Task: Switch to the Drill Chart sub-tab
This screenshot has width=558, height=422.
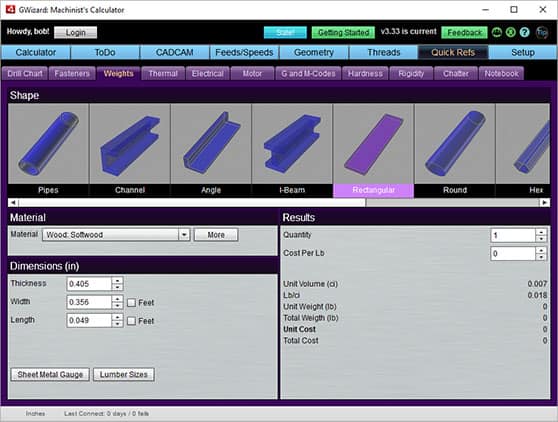Action: click(25, 74)
